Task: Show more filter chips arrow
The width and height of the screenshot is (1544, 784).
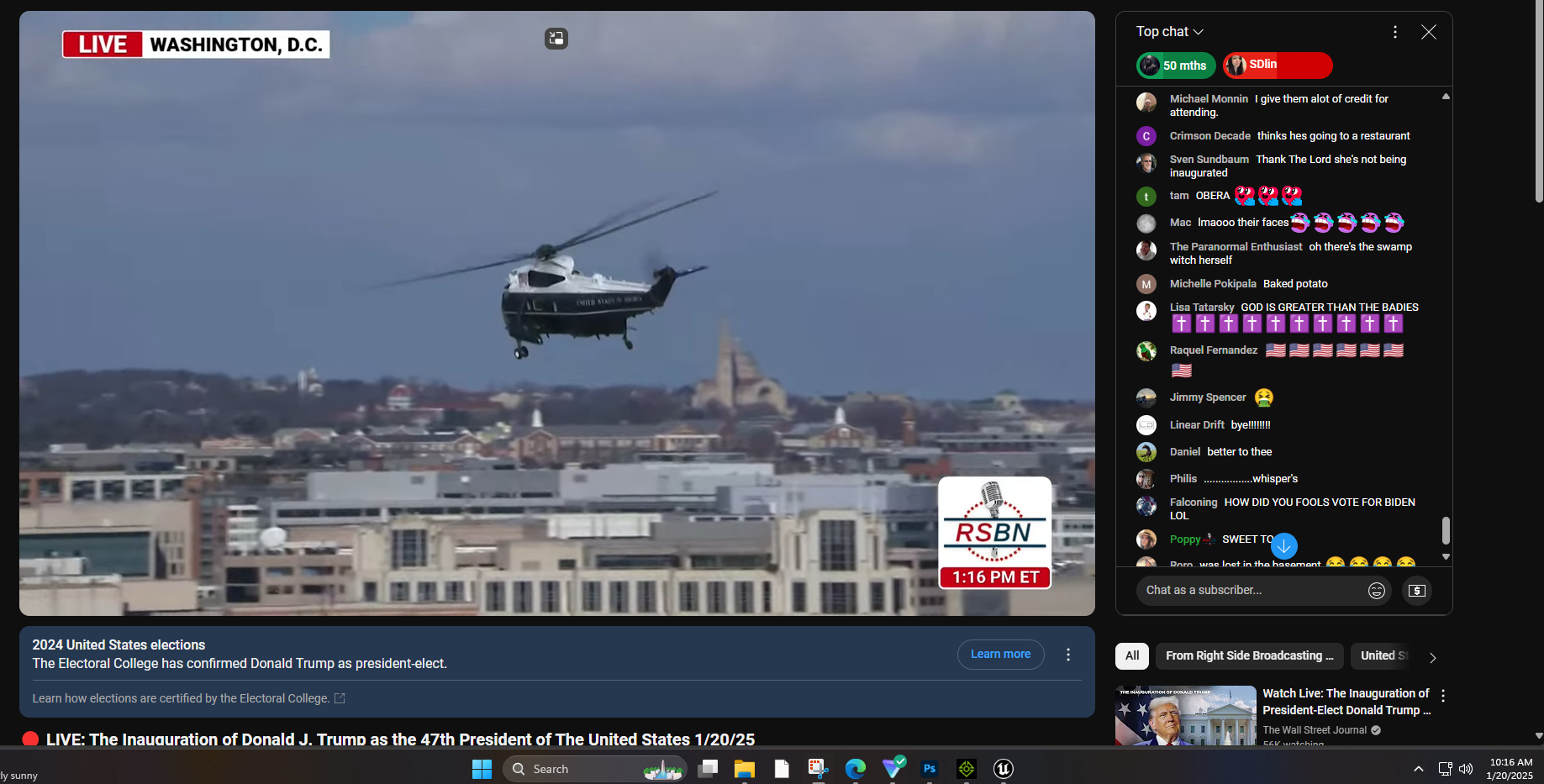Action: 1433,658
